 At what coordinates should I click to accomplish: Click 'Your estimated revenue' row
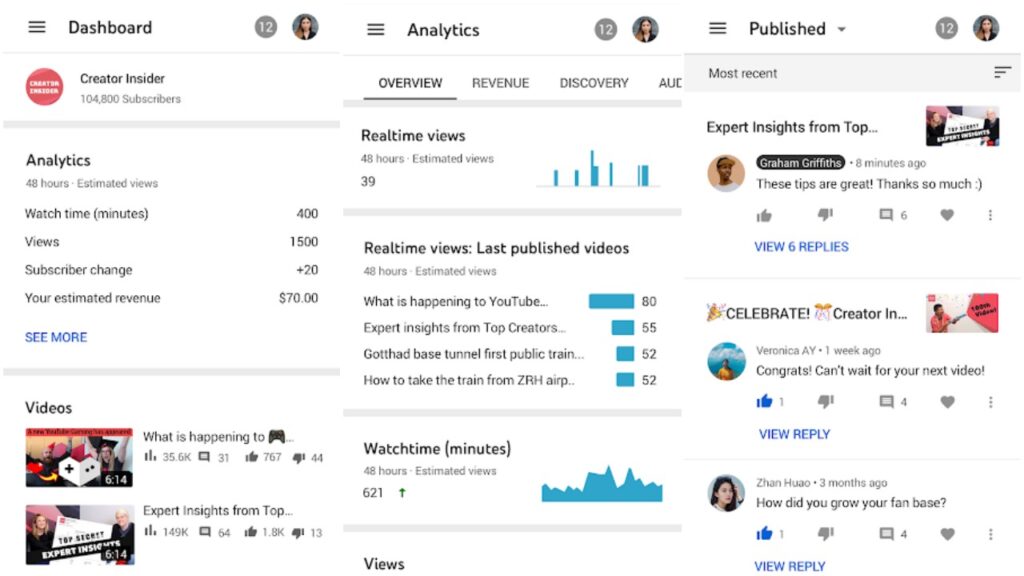tap(172, 298)
